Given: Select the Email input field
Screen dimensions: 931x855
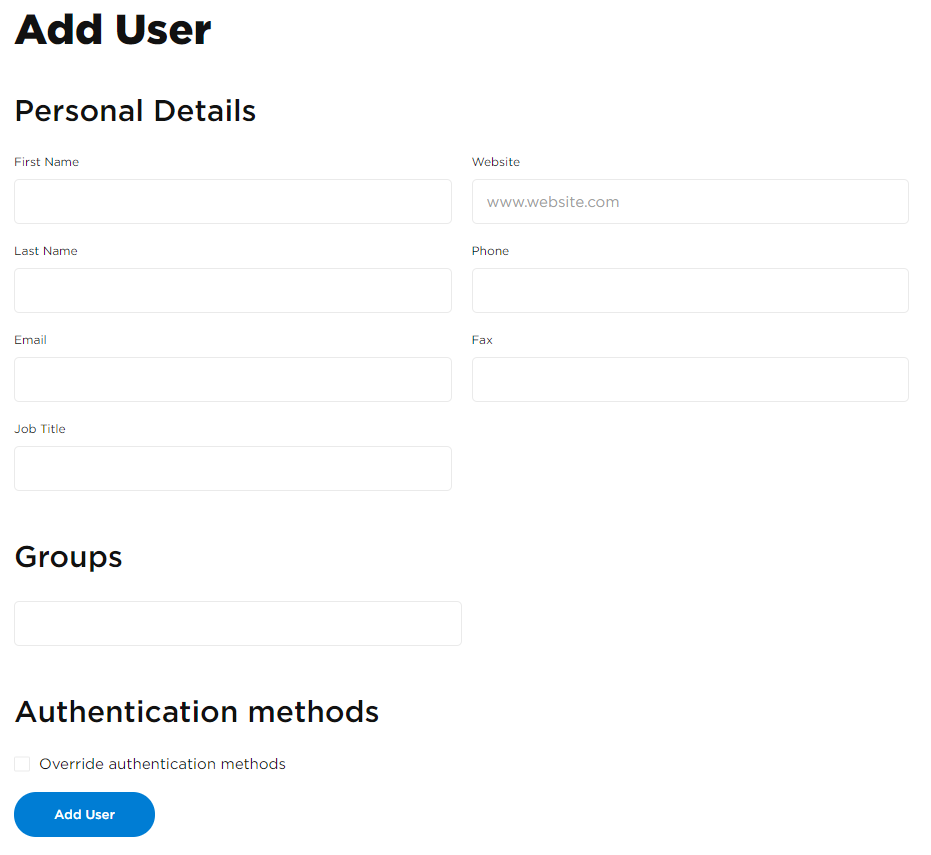Looking at the screenshot, I should tap(232, 379).
